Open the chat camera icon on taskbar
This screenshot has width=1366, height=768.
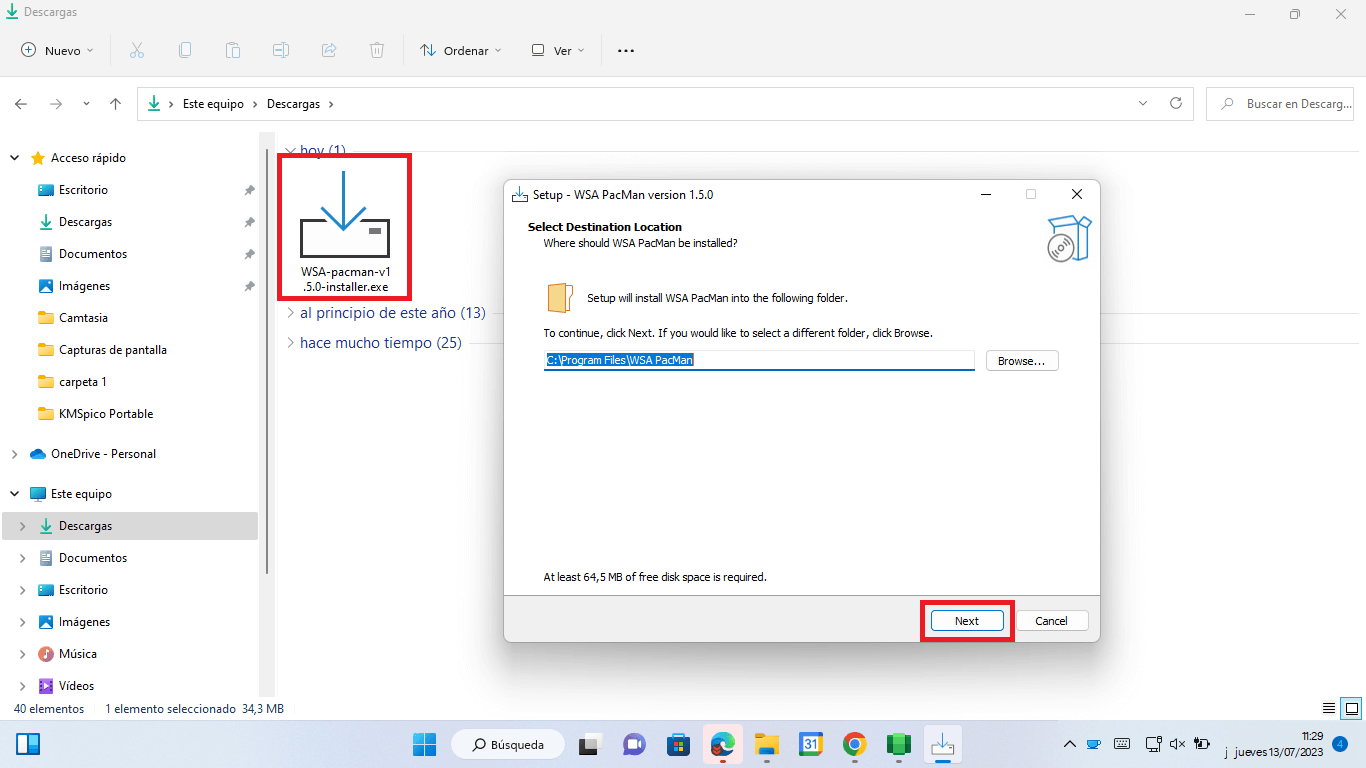coord(634,744)
